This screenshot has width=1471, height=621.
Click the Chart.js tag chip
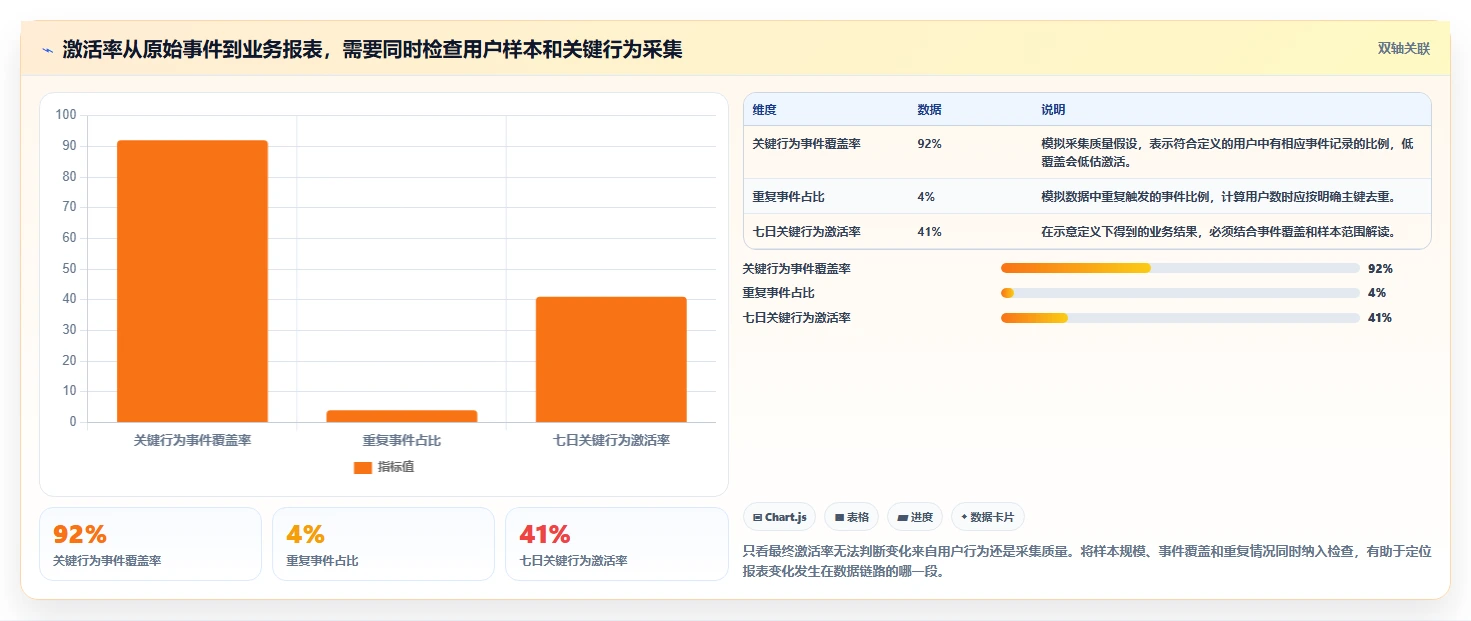pyautogui.click(x=780, y=517)
